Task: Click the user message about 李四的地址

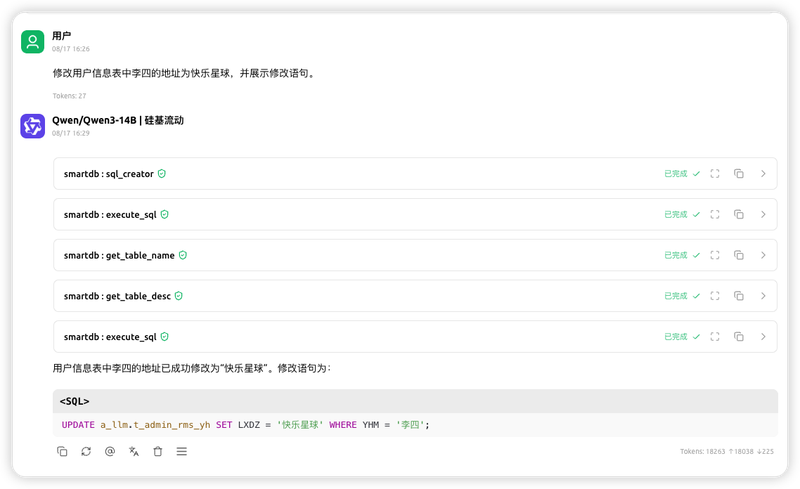Action: 185,74
